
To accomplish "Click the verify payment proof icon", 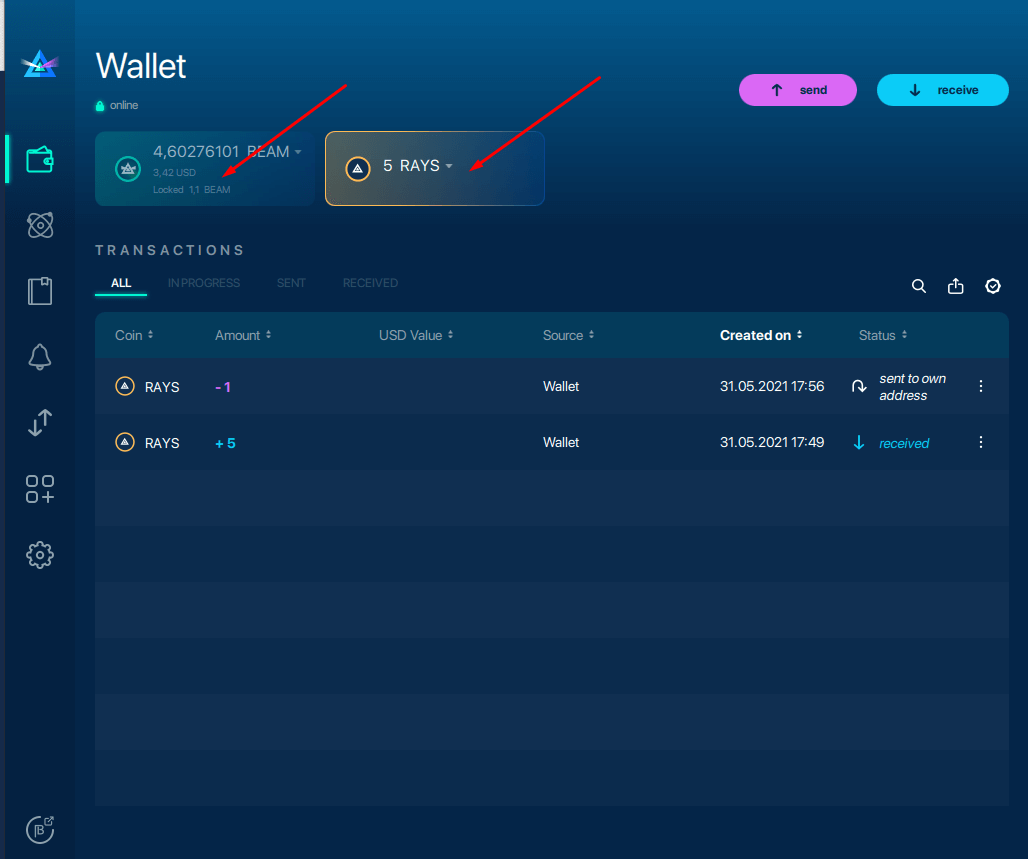I will click(993, 286).
